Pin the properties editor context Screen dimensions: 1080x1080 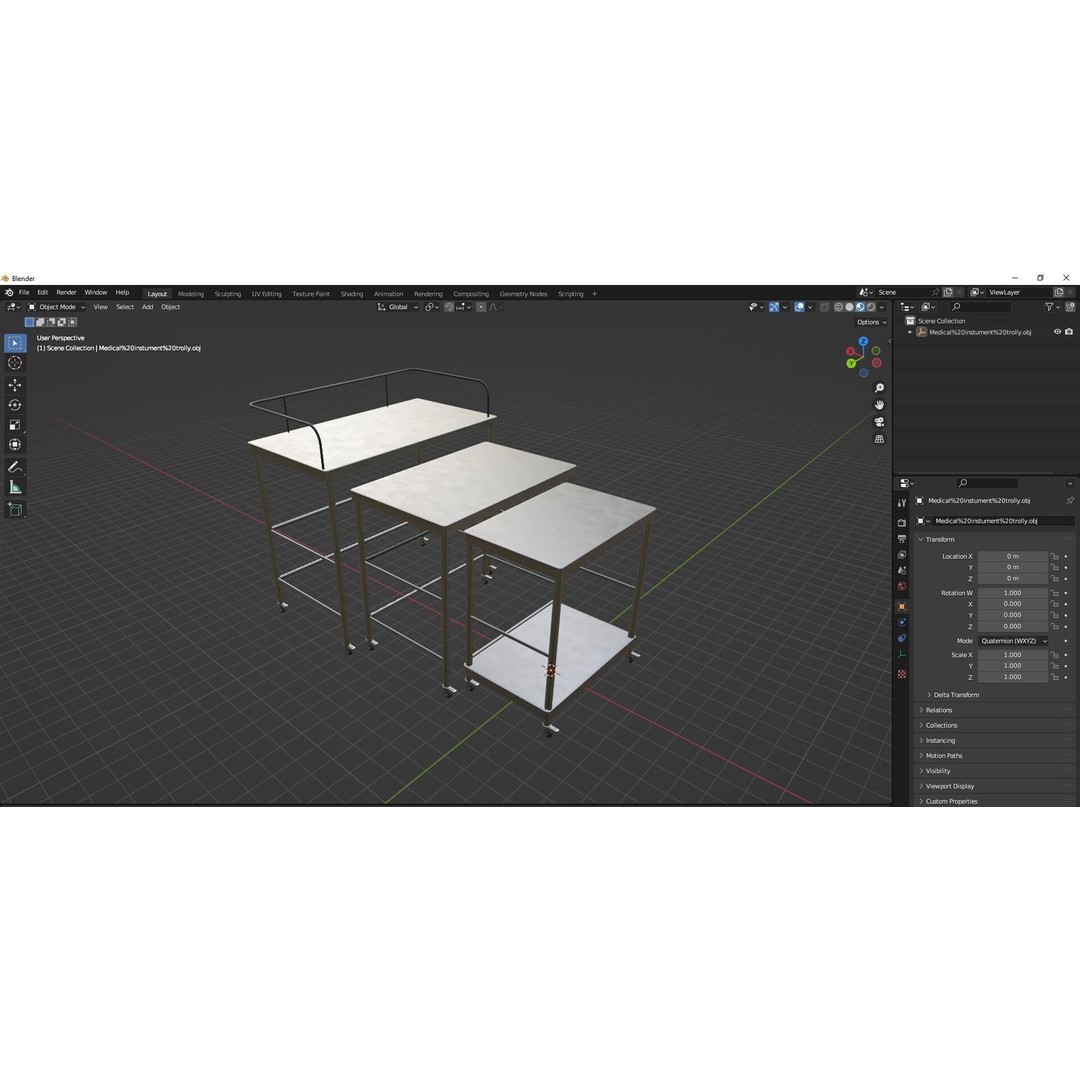pyautogui.click(x=1069, y=501)
